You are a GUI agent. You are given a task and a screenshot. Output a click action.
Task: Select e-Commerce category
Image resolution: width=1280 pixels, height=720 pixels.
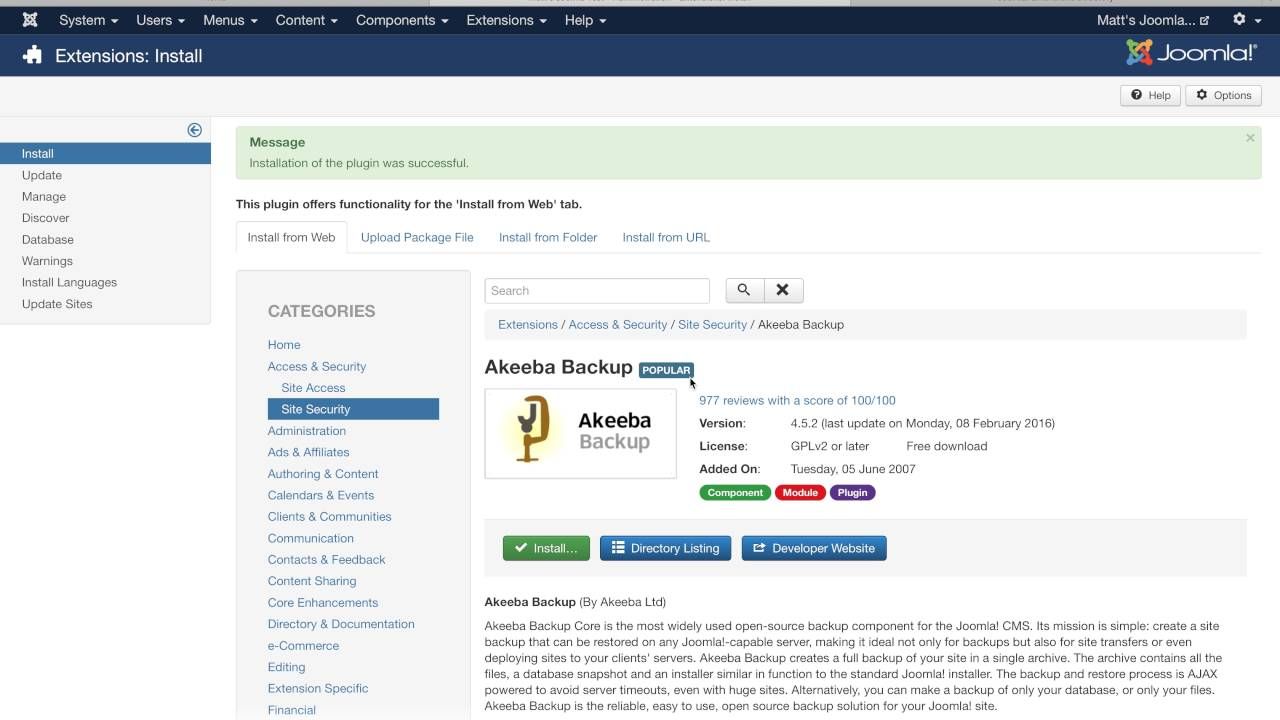[303, 646]
